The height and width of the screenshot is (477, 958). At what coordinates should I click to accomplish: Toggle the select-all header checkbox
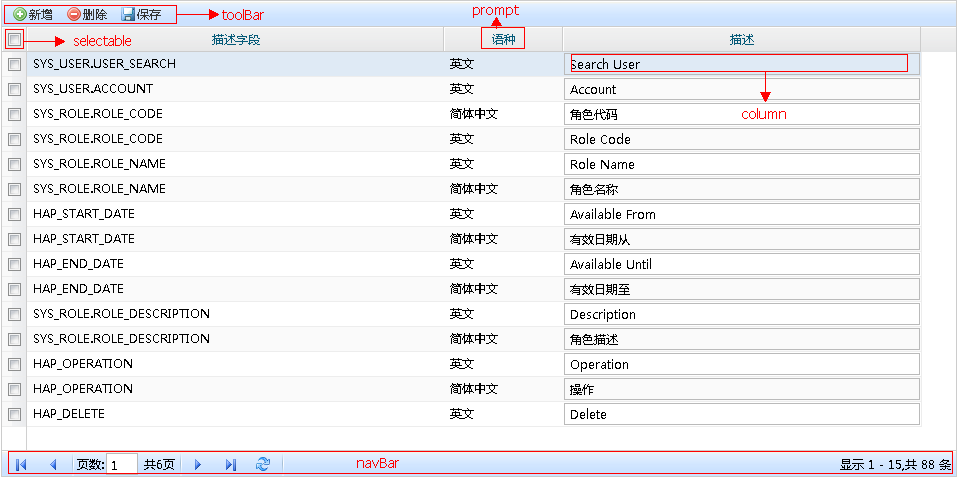point(14,39)
